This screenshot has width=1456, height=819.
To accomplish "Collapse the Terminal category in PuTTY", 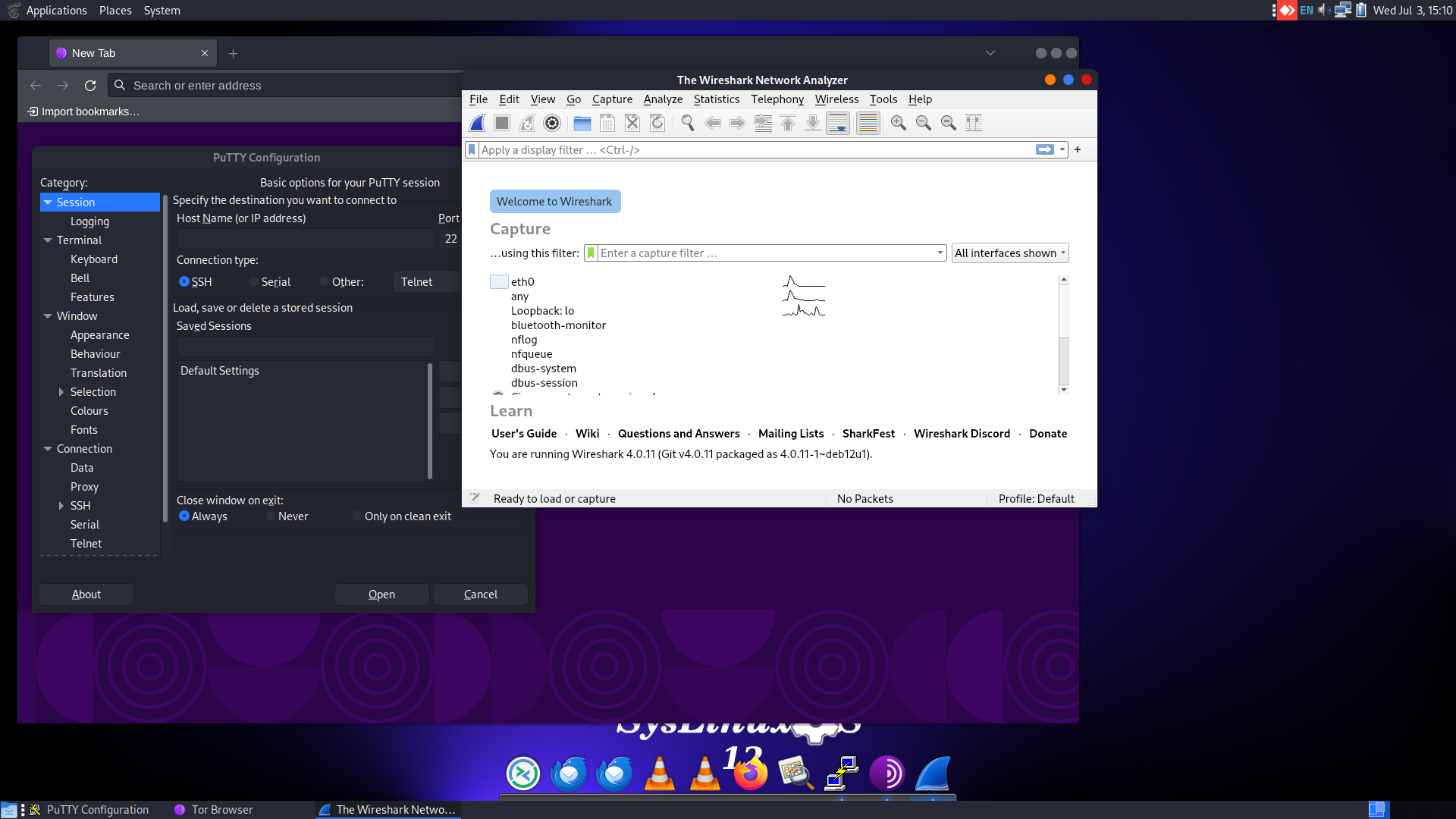I will pos(48,240).
